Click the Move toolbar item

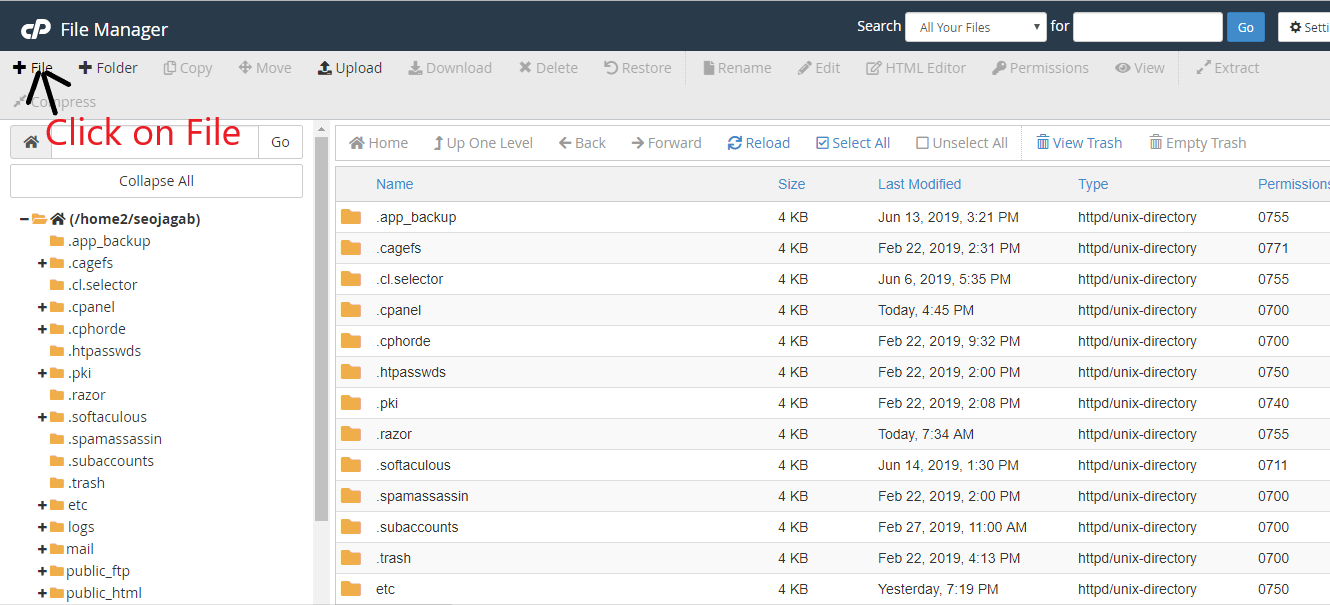(x=265, y=68)
